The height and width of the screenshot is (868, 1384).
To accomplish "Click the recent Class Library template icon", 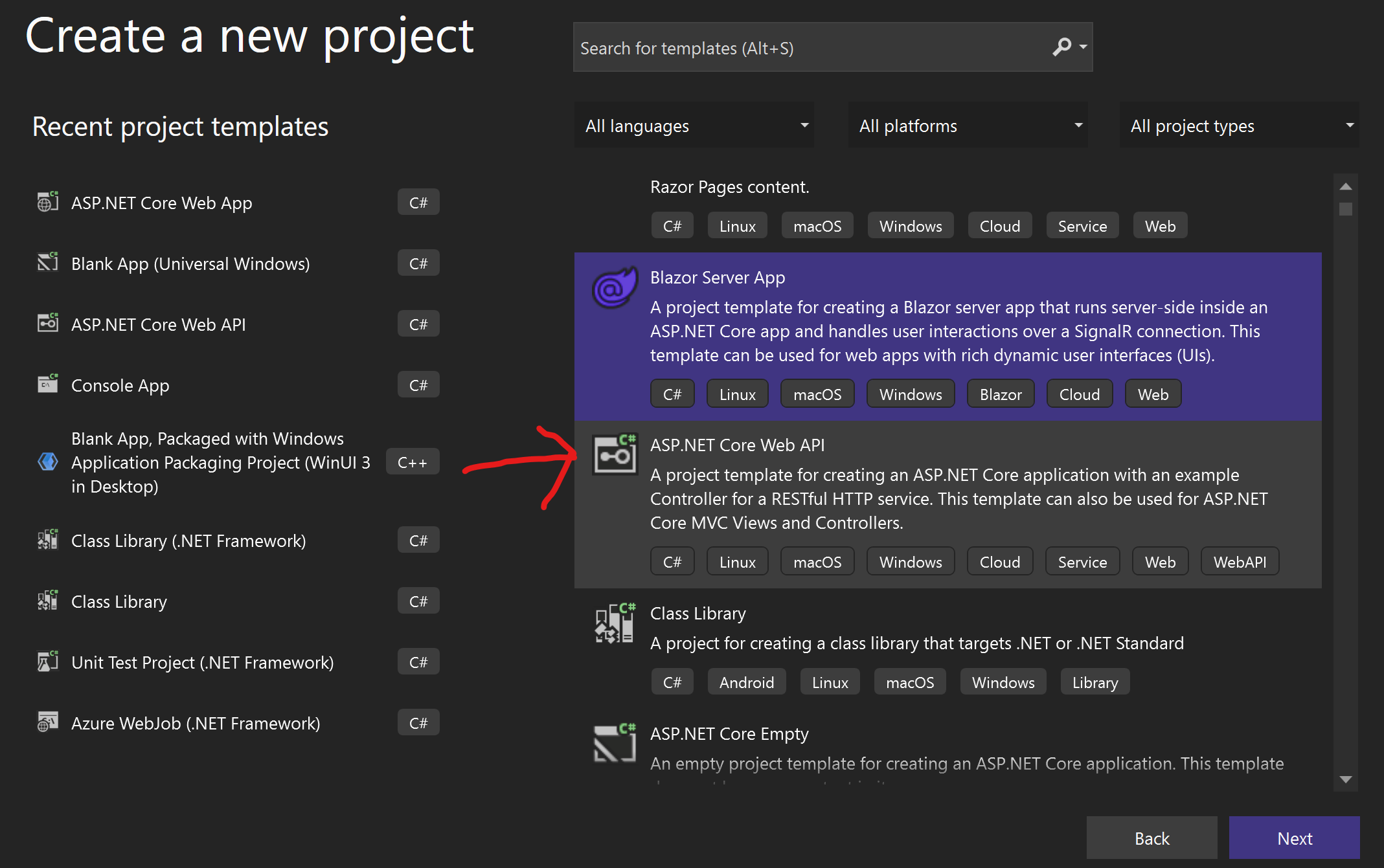I will click(x=48, y=601).
